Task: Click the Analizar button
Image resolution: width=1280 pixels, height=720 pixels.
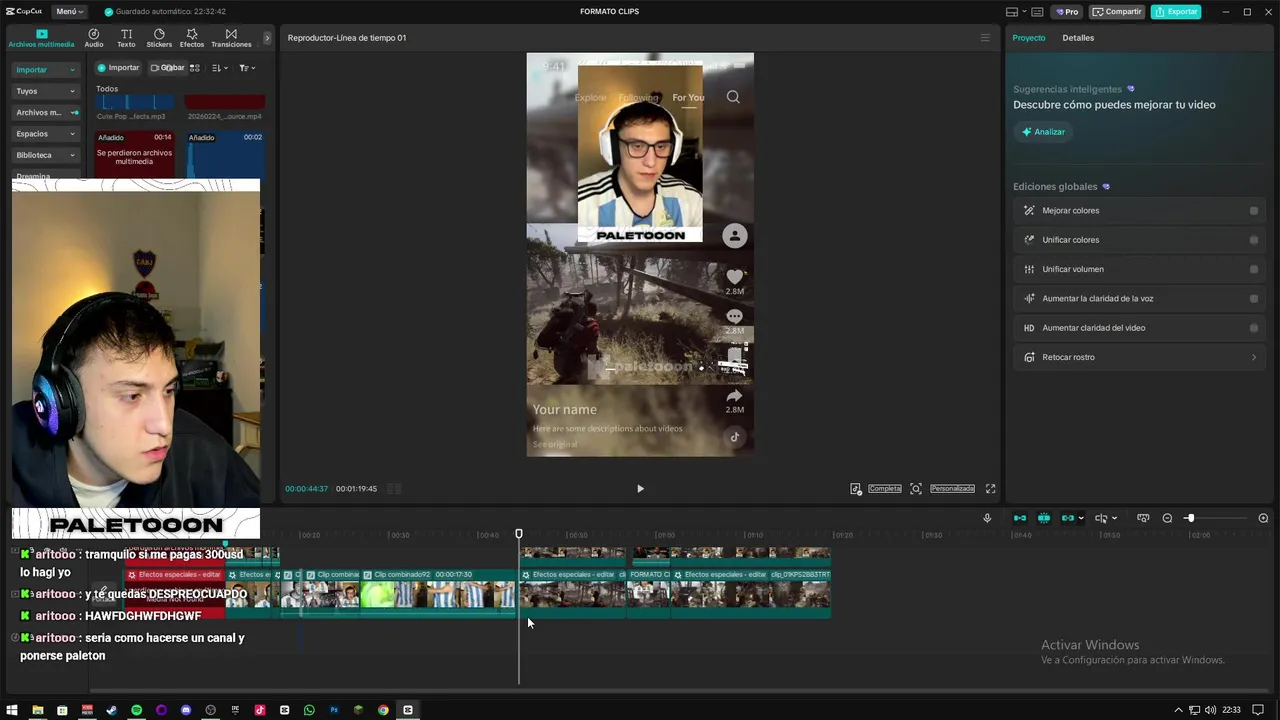Action: pyautogui.click(x=1042, y=132)
